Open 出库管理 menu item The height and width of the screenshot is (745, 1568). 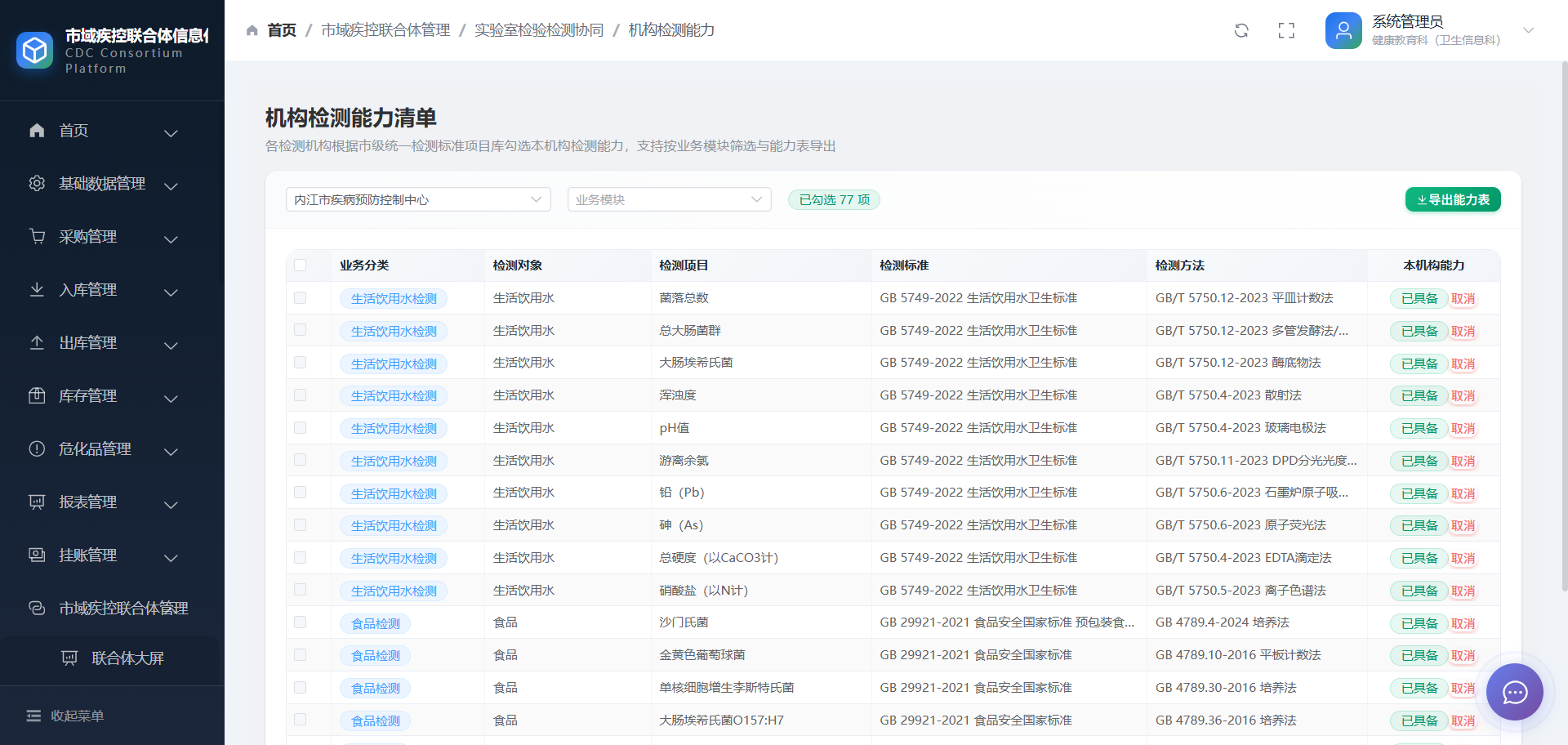point(112,343)
